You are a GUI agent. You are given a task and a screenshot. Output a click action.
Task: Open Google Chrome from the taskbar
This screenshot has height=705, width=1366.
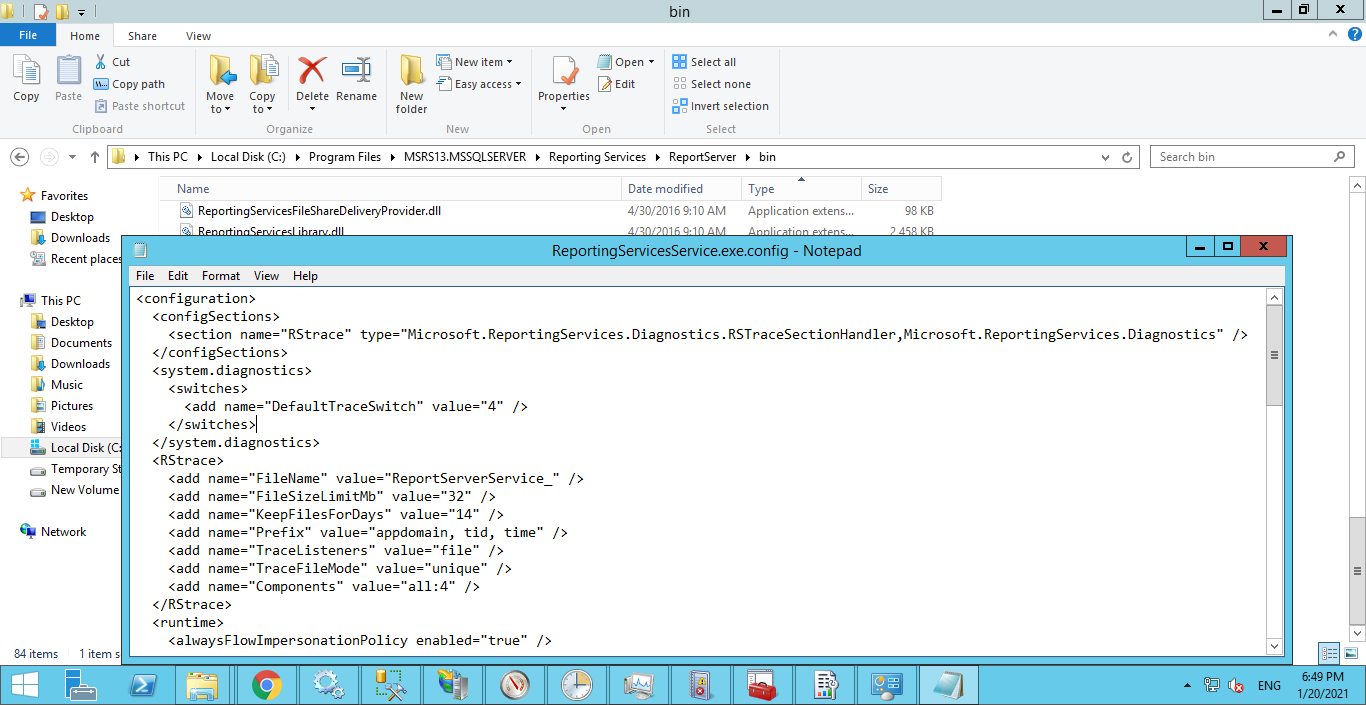click(266, 685)
